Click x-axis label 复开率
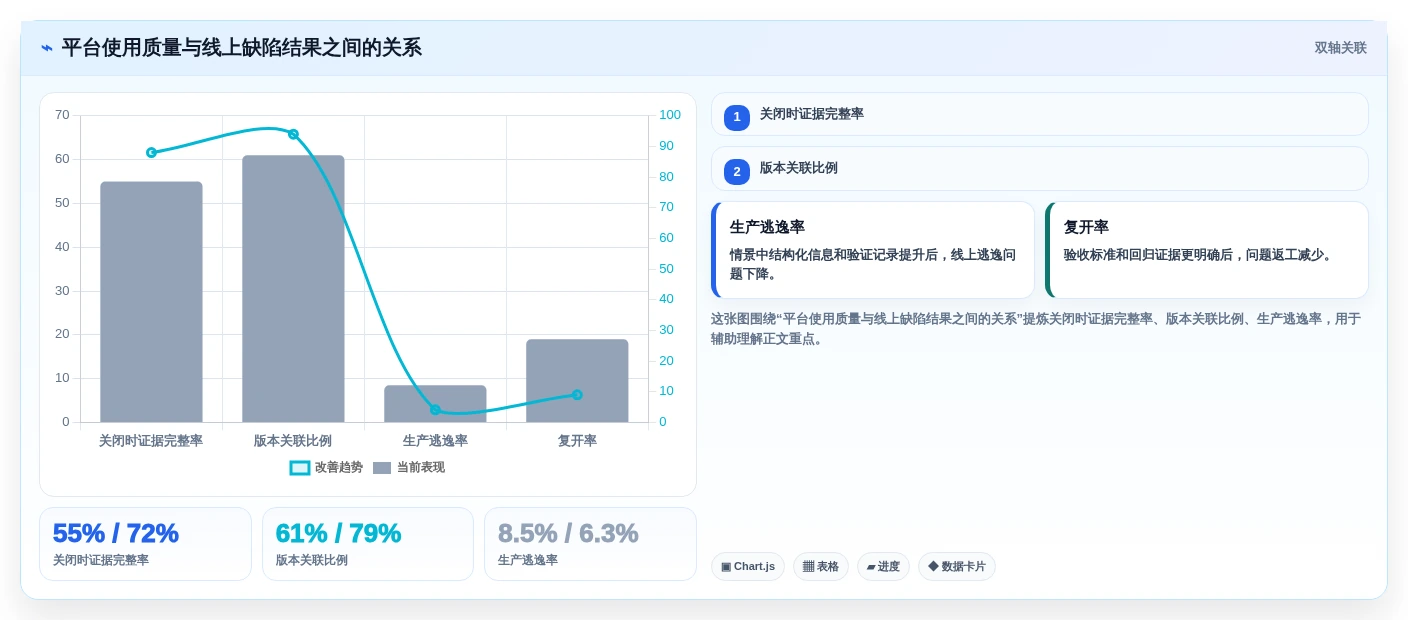This screenshot has height=620, width=1408. tap(577, 441)
